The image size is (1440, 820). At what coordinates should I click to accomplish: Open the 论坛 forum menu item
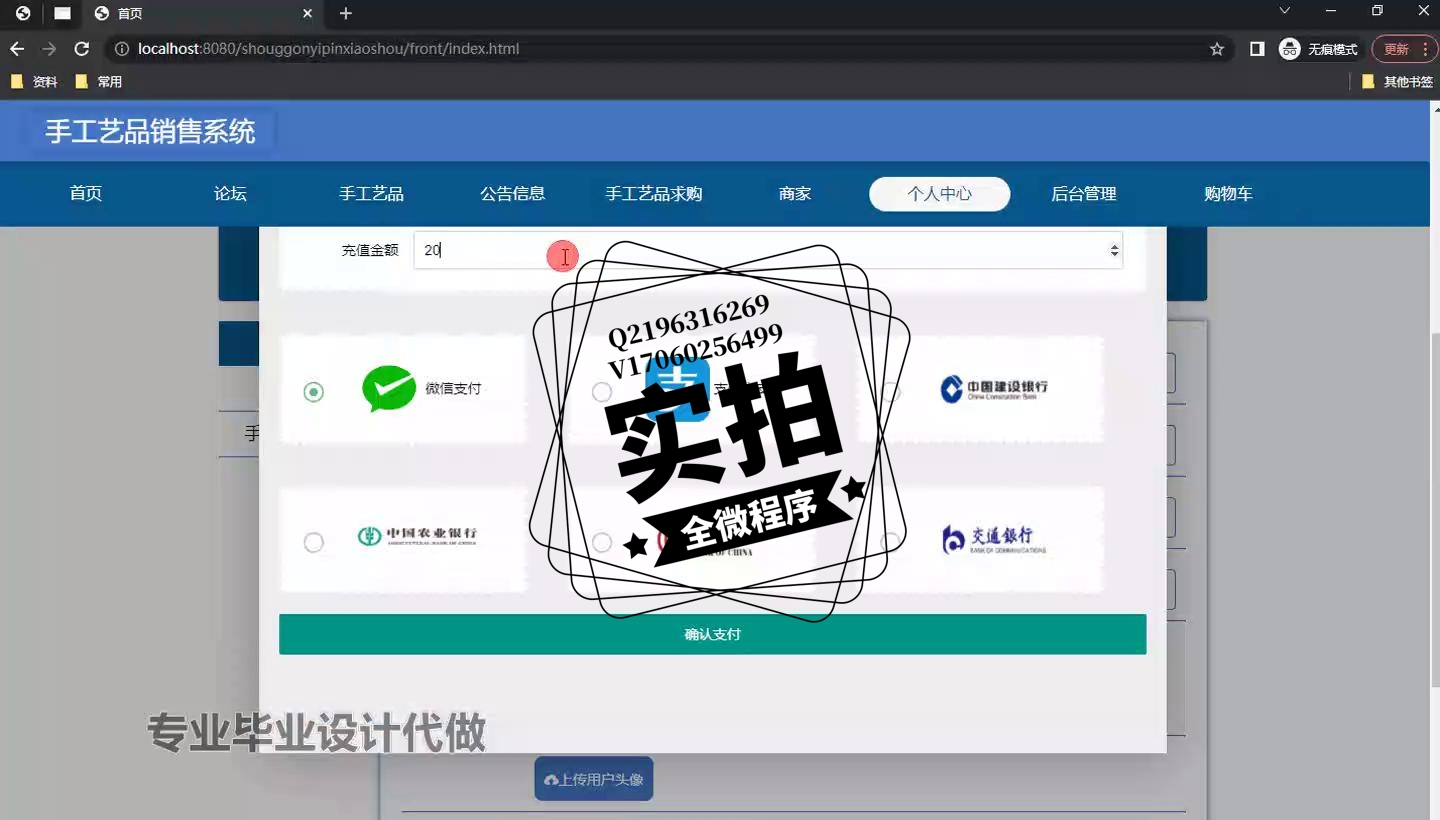coord(230,194)
